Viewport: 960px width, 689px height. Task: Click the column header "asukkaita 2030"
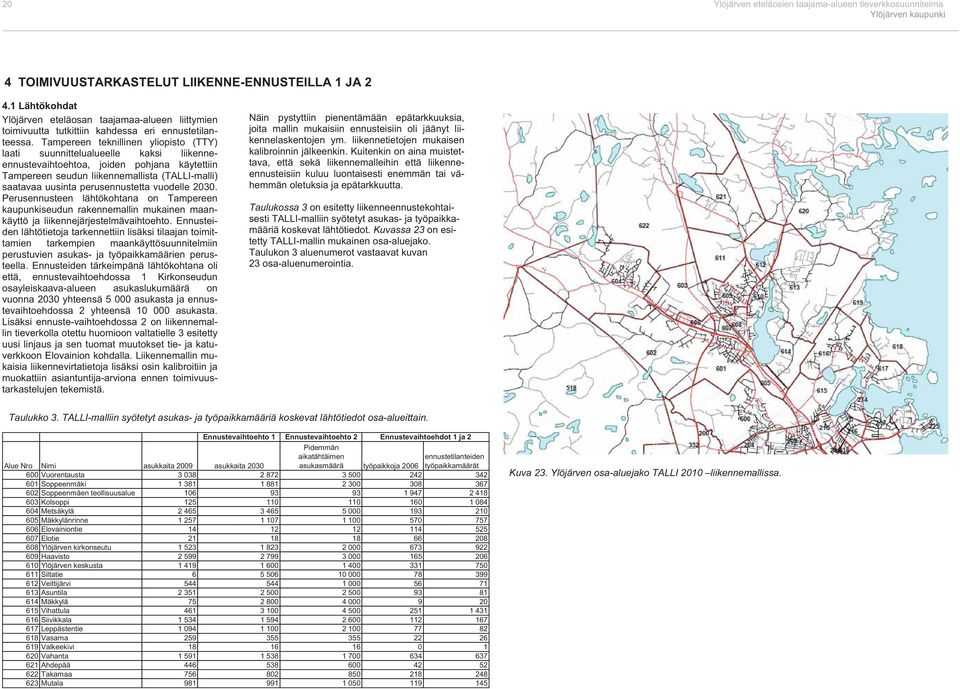[x=239, y=466]
